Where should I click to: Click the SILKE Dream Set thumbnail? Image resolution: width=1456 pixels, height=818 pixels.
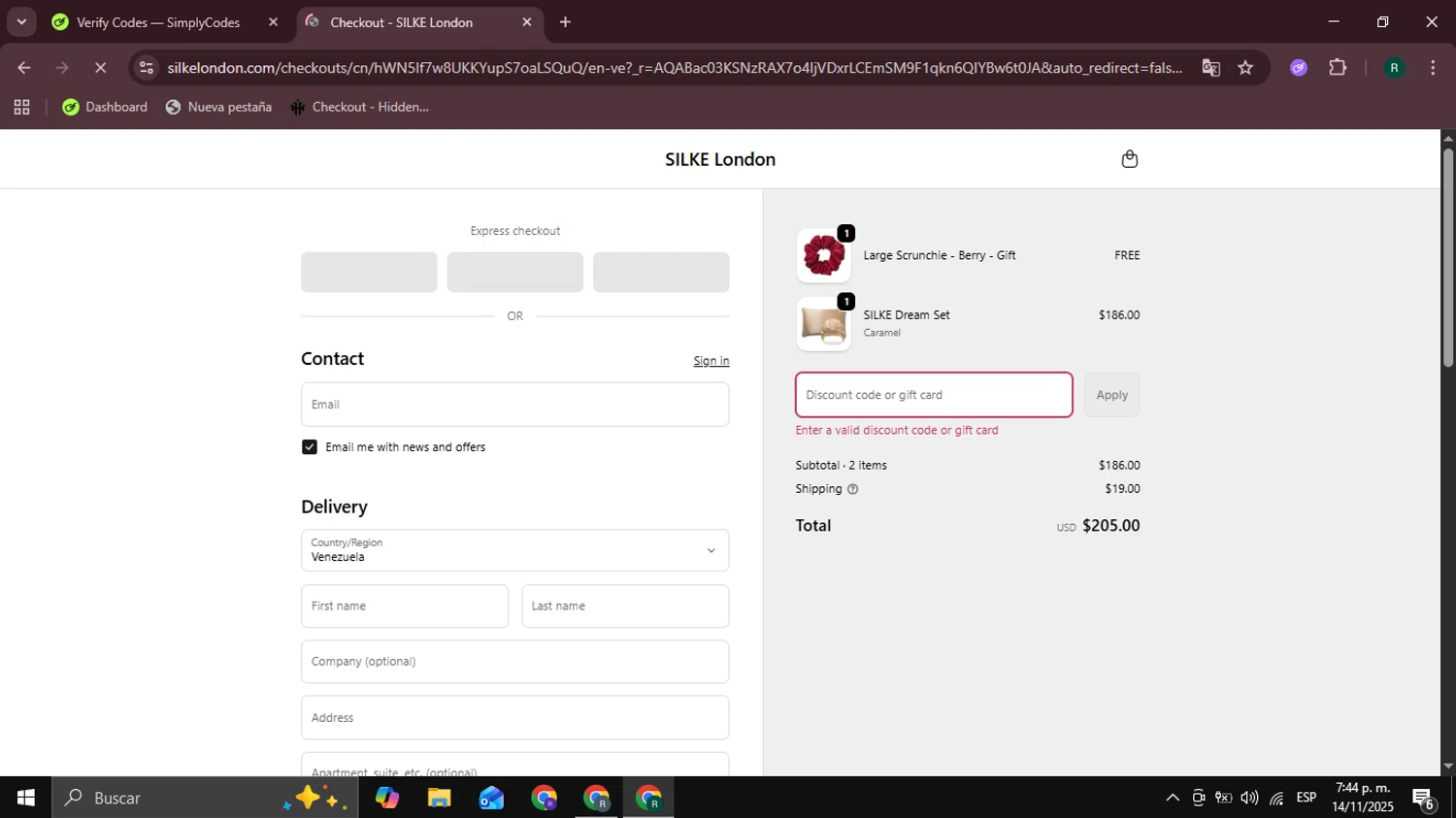(823, 324)
